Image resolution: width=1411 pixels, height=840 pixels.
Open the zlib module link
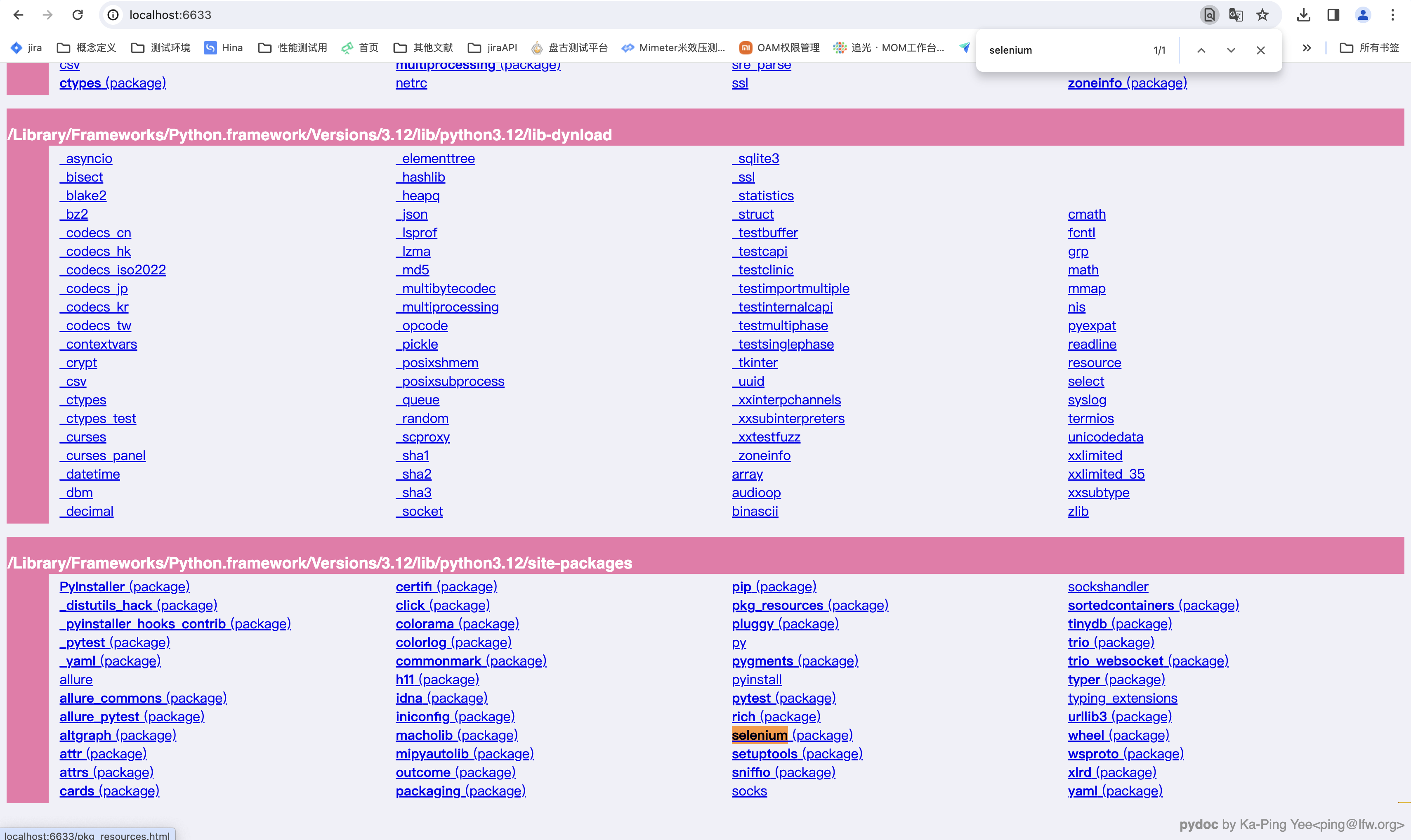click(x=1078, y=511)
